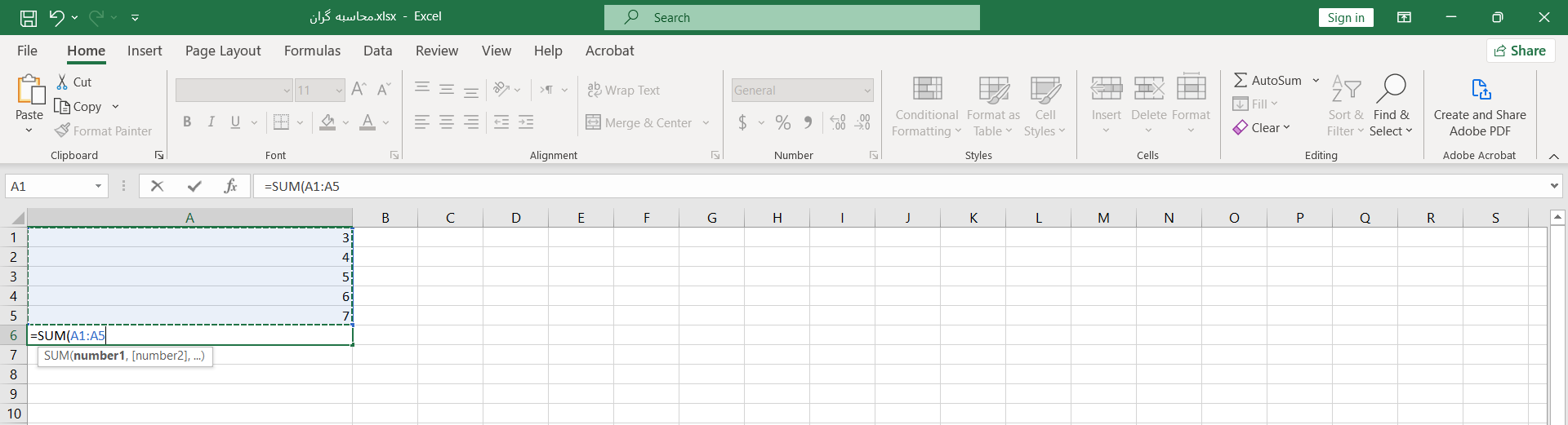Image resolution: width=1568 pixels, height=425 pixels.
Task: Open the File tab
Action: [27, 51]
